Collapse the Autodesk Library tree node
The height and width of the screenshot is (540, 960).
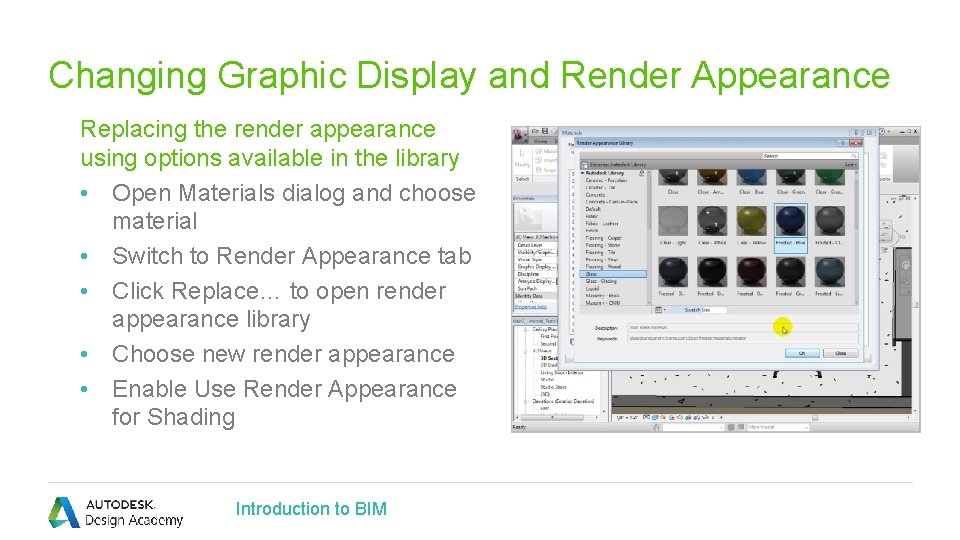pos(583,173)
